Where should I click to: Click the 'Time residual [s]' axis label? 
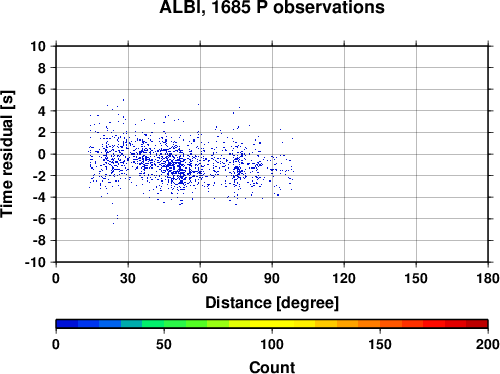(7, 154)
